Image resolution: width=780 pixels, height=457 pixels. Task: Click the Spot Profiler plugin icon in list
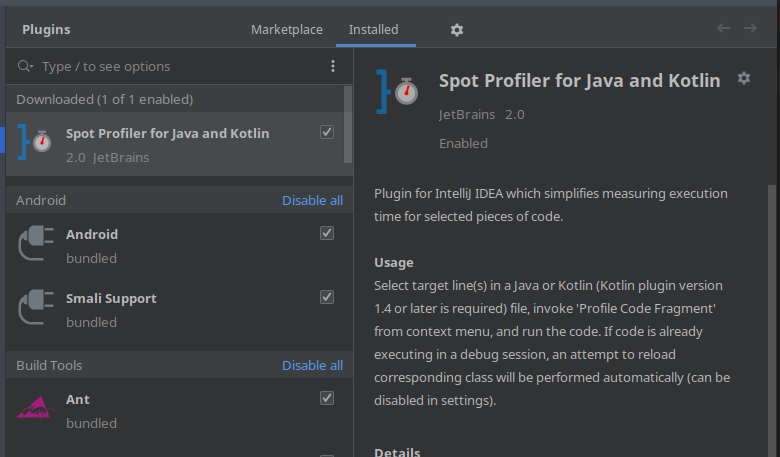pyautogui.click(x=36, y=142)
